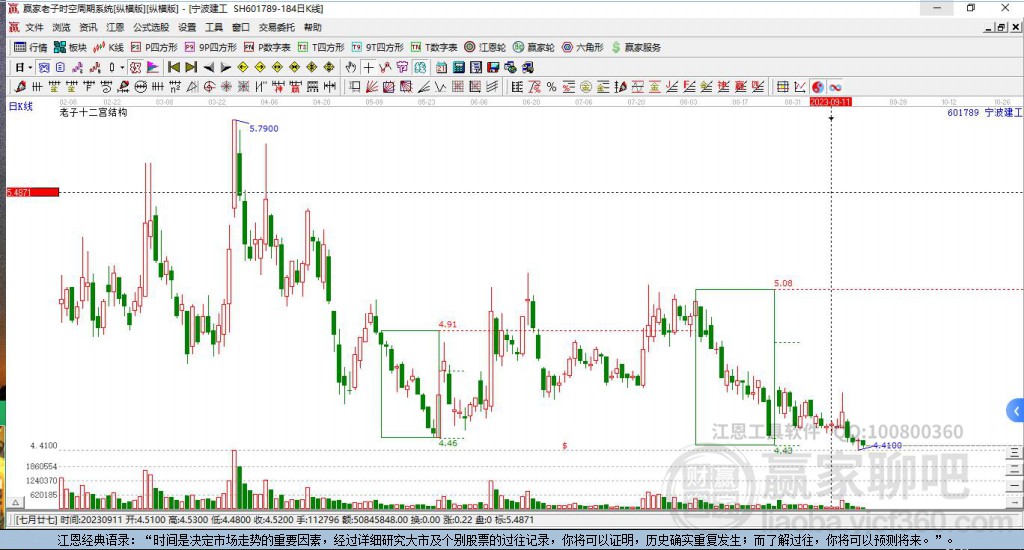
Task: Toggle first pressed icon after 日 dropdown
Action: click(x=43, y=67)
